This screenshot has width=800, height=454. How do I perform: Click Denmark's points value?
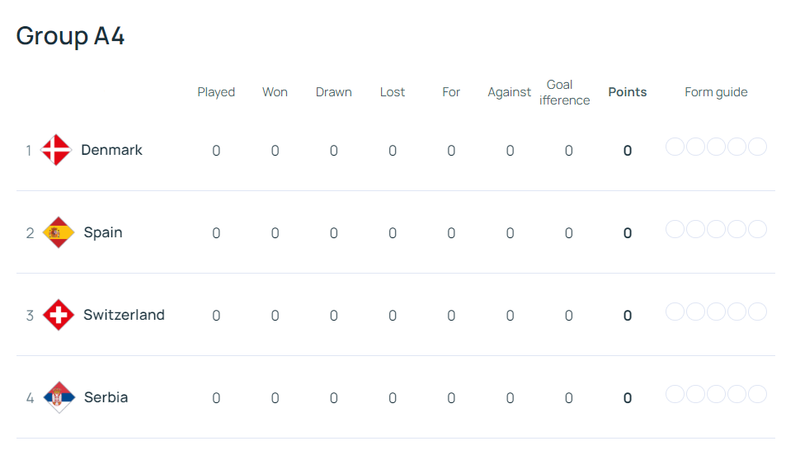627,151
